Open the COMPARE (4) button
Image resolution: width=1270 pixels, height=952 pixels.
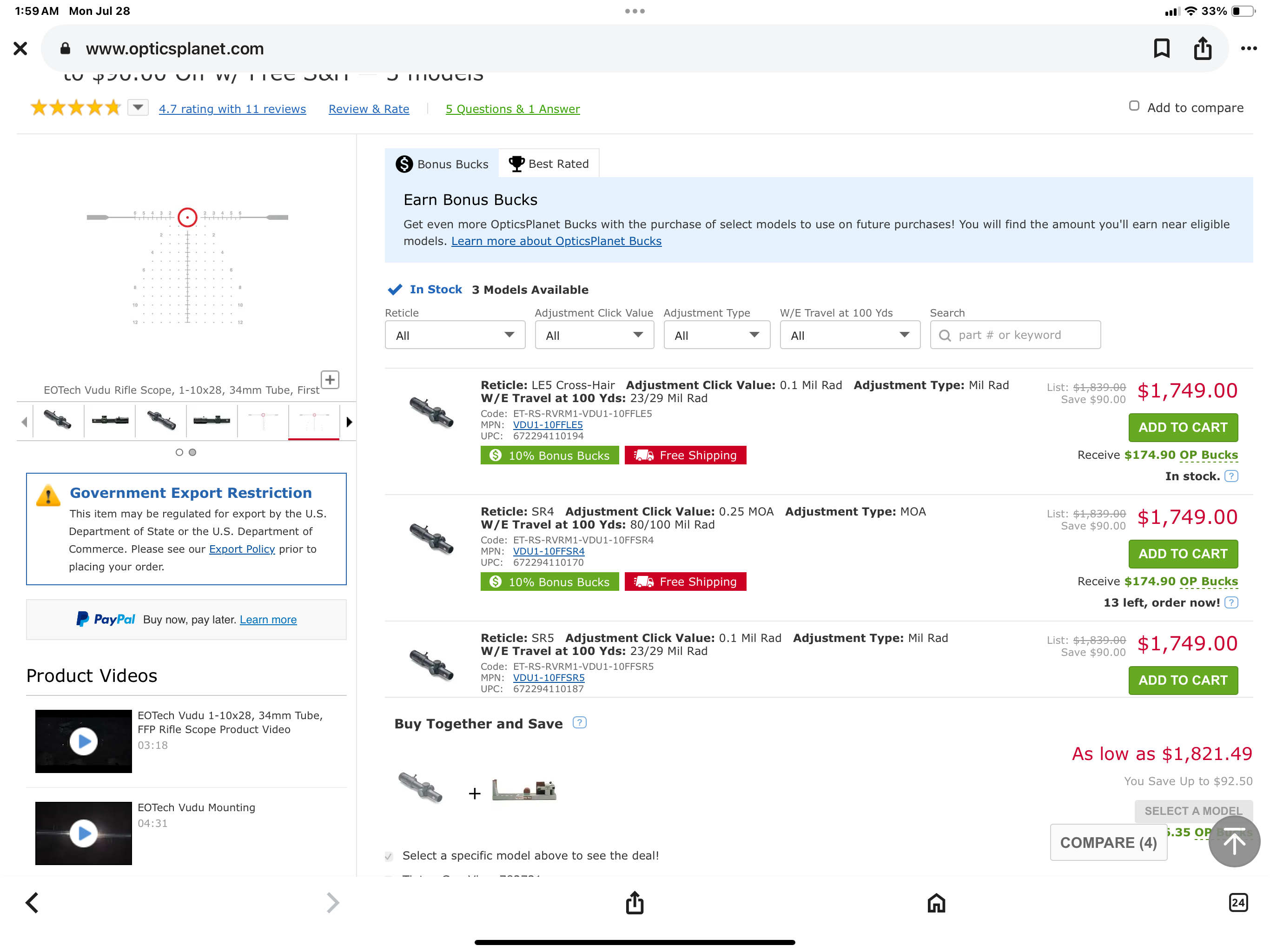pos(1108,842)
